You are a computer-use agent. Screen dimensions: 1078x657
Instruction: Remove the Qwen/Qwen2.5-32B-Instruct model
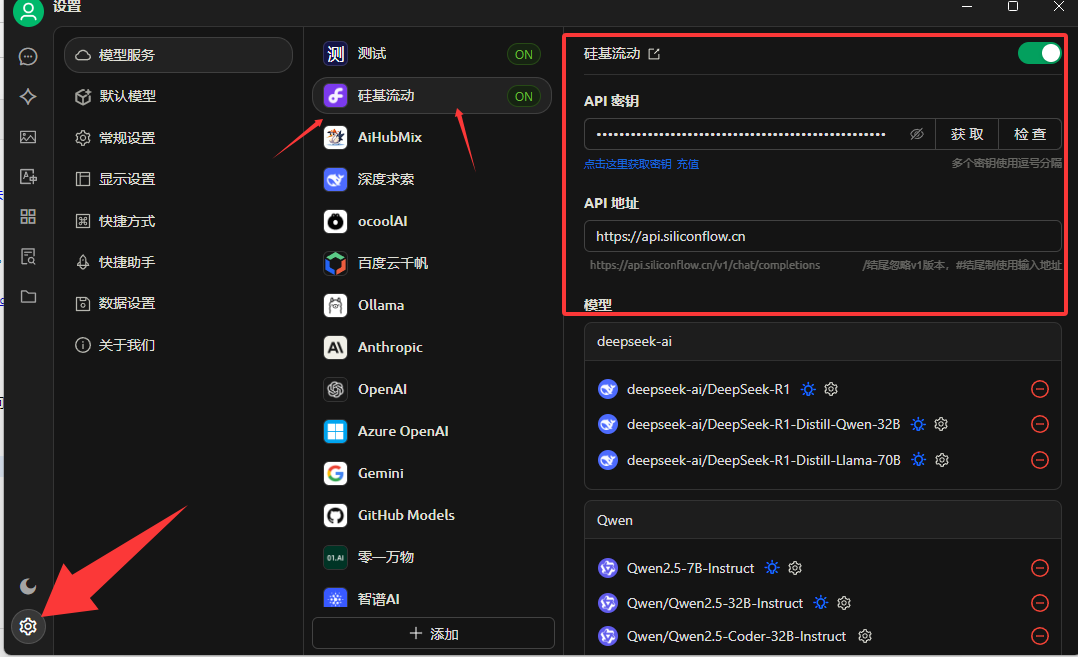[x=1040, y=603]
